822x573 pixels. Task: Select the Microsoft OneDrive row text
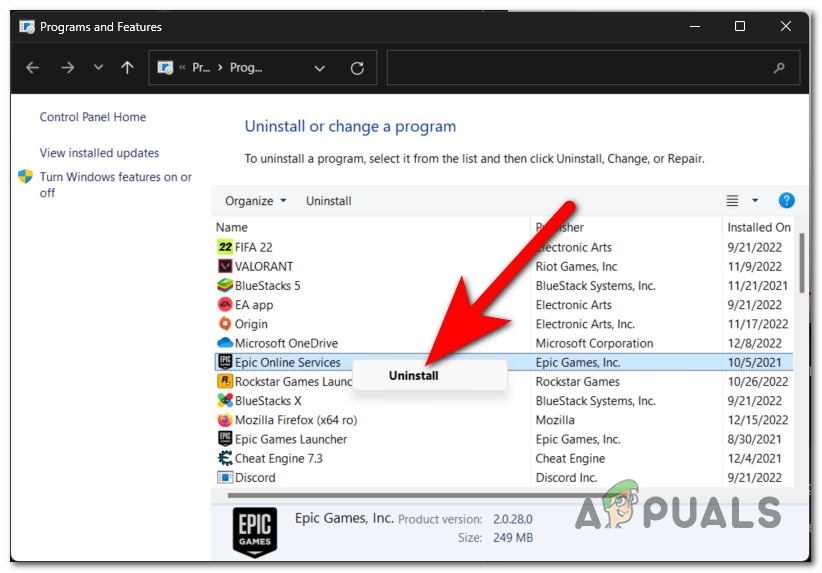(286, 343)
